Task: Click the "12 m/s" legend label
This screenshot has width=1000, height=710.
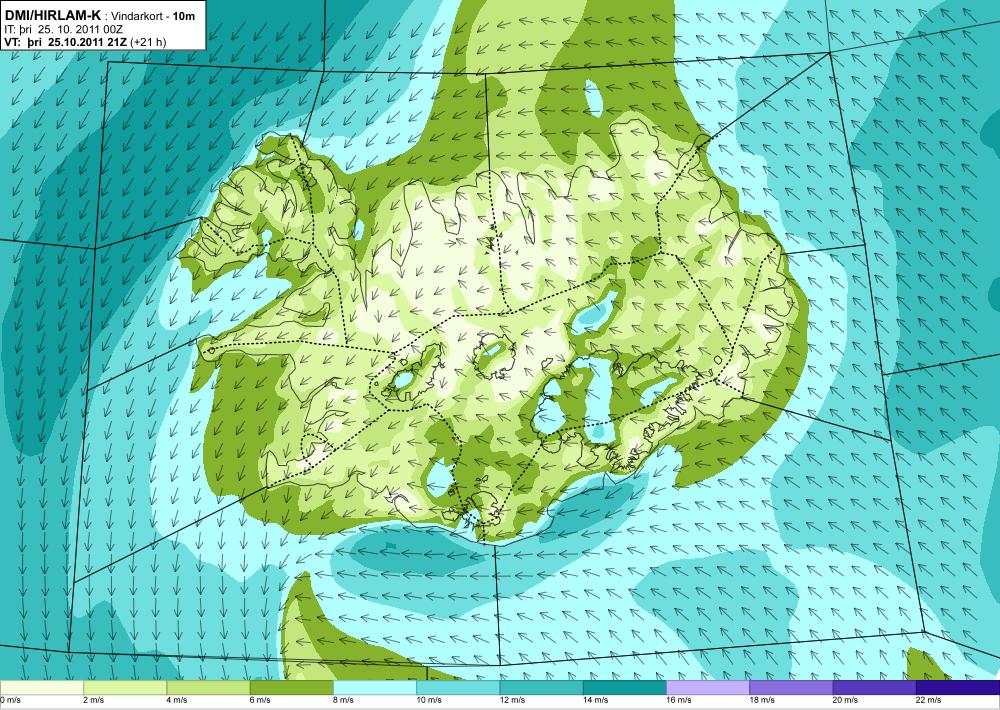Action: pyautogui.click(x=513, y=700)
